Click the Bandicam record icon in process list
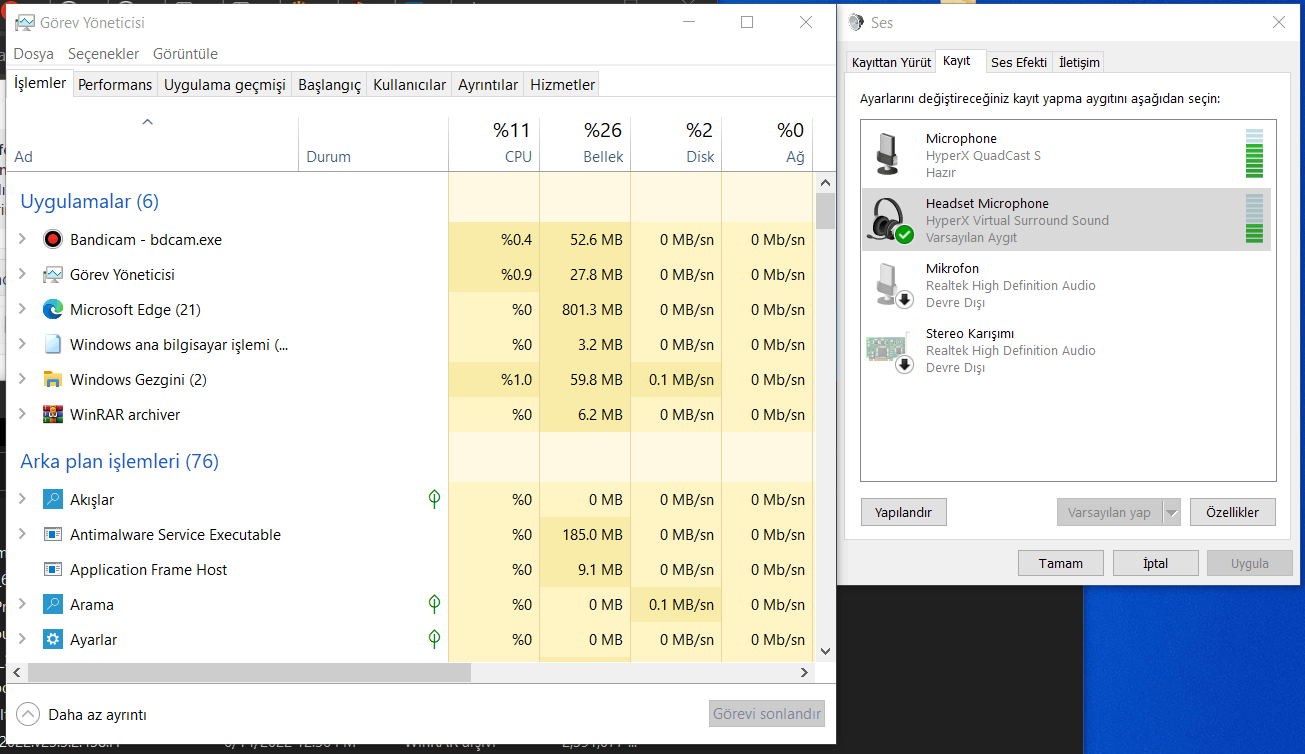1305x754 pixels. 53,239
